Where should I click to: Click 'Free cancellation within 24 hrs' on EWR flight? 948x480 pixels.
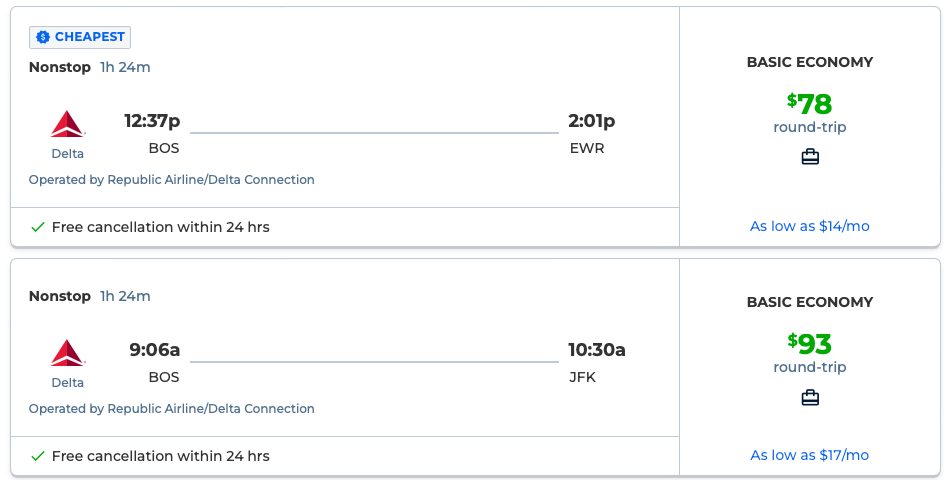(160, 227)
